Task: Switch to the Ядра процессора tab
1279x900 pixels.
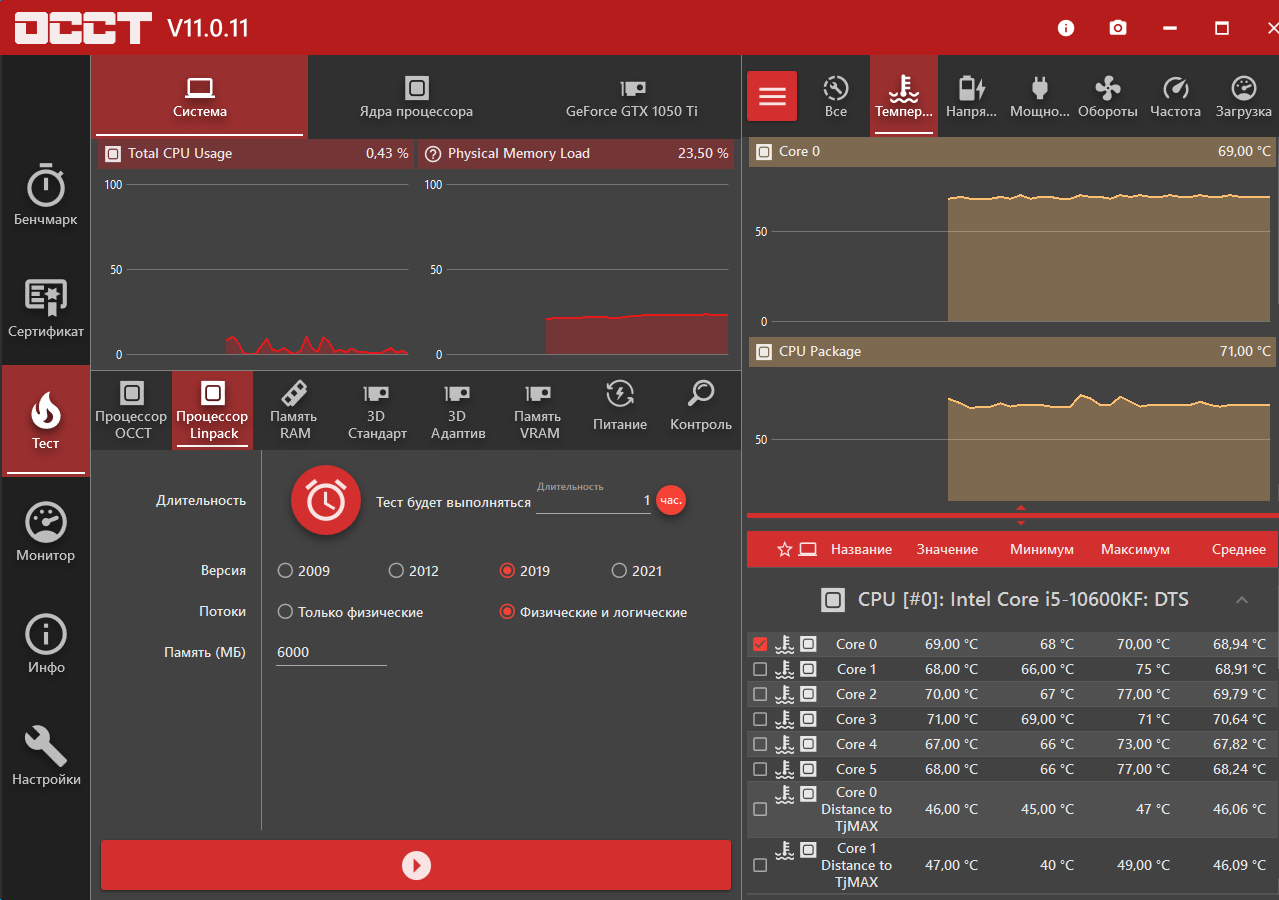Action: click(416, 97)
